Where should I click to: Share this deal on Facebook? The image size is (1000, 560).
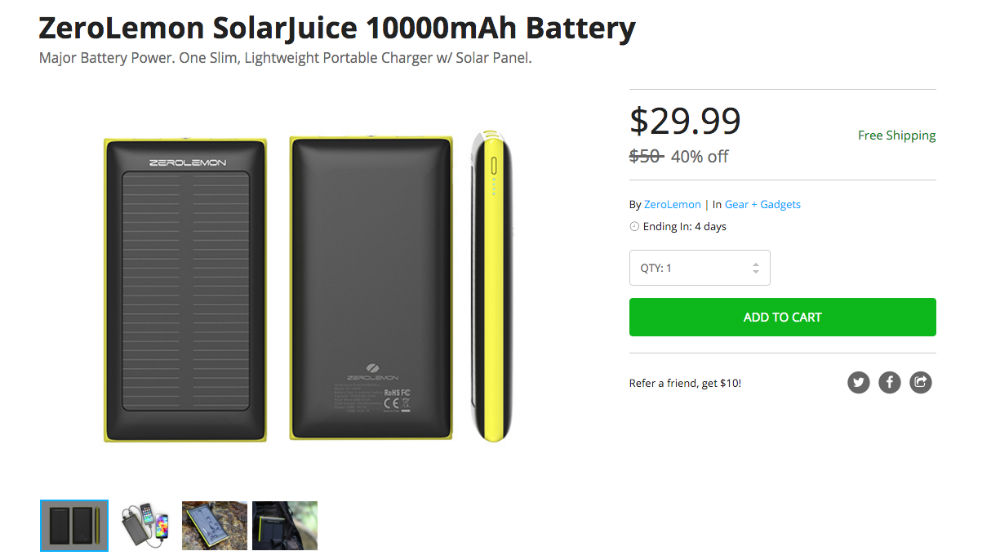click(889, 382)
